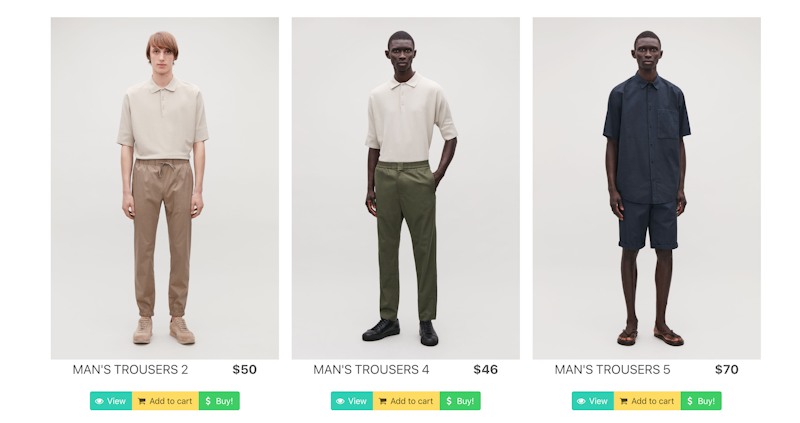
Task: Click cart icon under Man's Trousers 5
Action: tap(623, 402)
